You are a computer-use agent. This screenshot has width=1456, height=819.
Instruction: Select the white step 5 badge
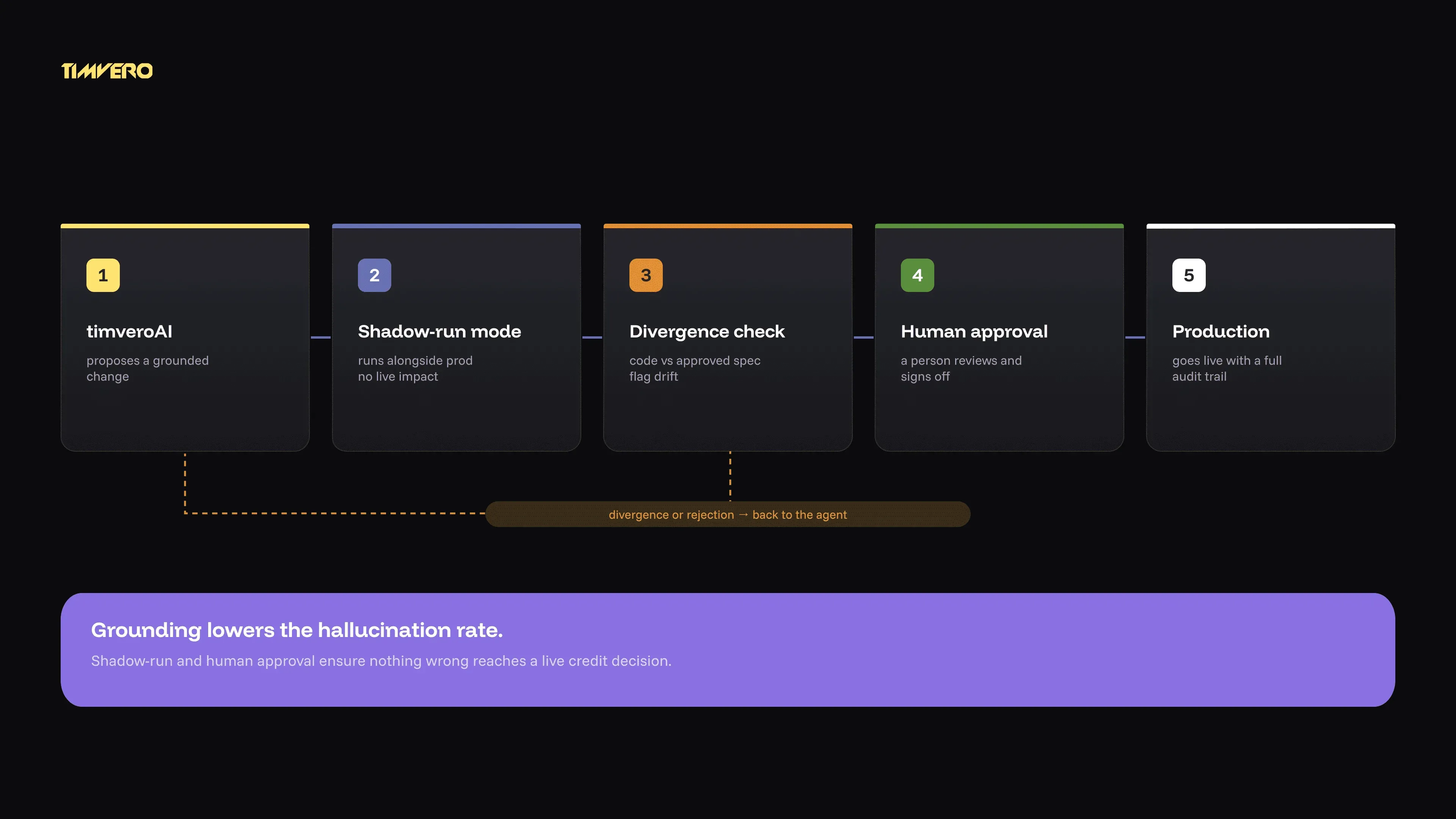tap(1189, 275)
